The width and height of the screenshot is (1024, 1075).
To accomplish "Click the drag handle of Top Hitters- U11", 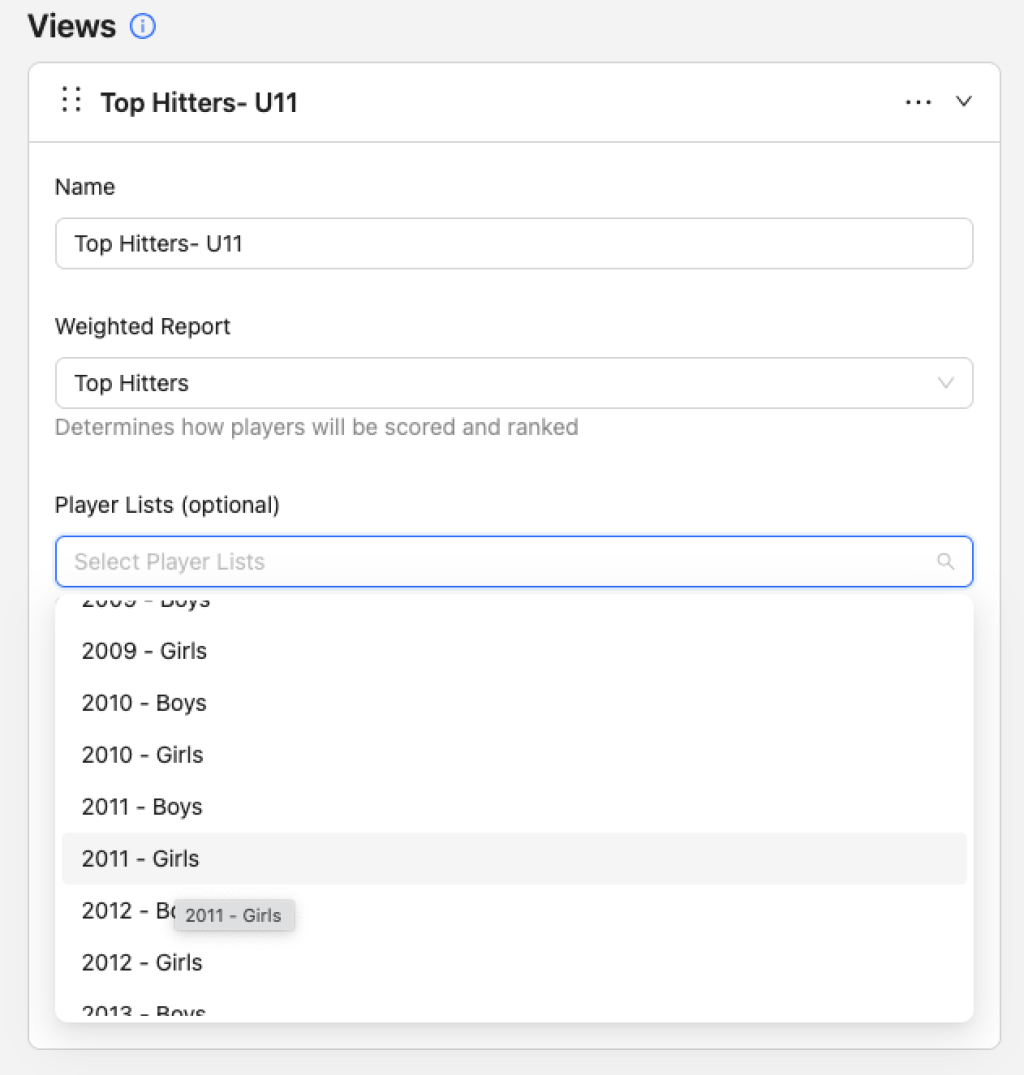I will pyautogui.click(x=71, y=100).
